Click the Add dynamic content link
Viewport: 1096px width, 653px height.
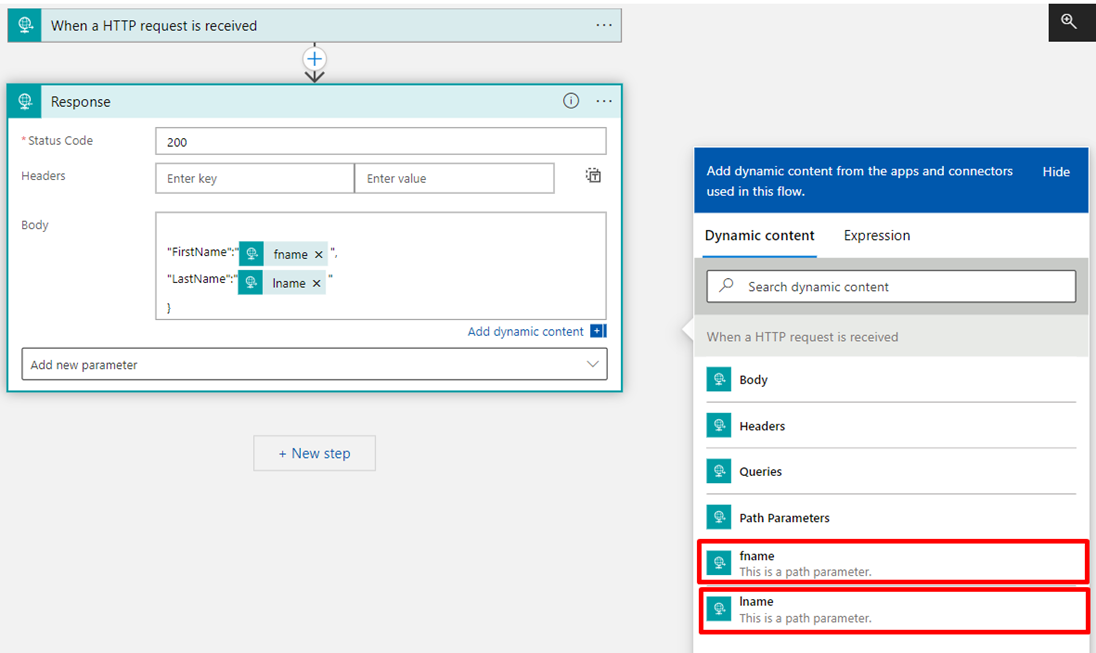point(526,332)
